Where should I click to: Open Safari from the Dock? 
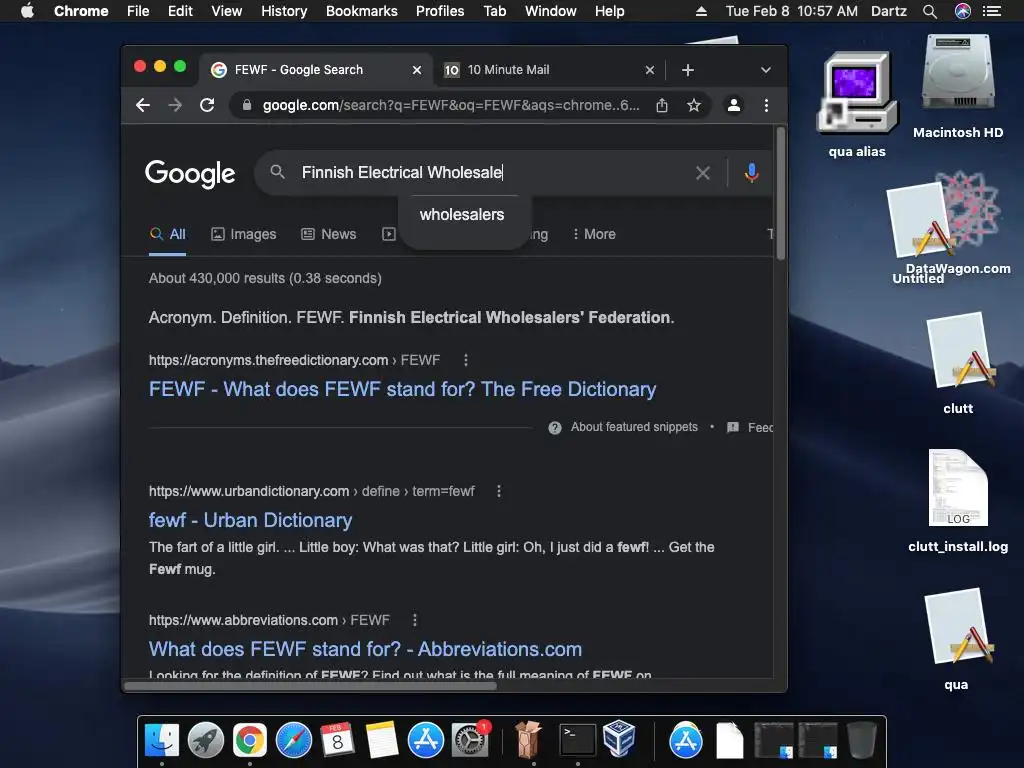tap(294, 741)
